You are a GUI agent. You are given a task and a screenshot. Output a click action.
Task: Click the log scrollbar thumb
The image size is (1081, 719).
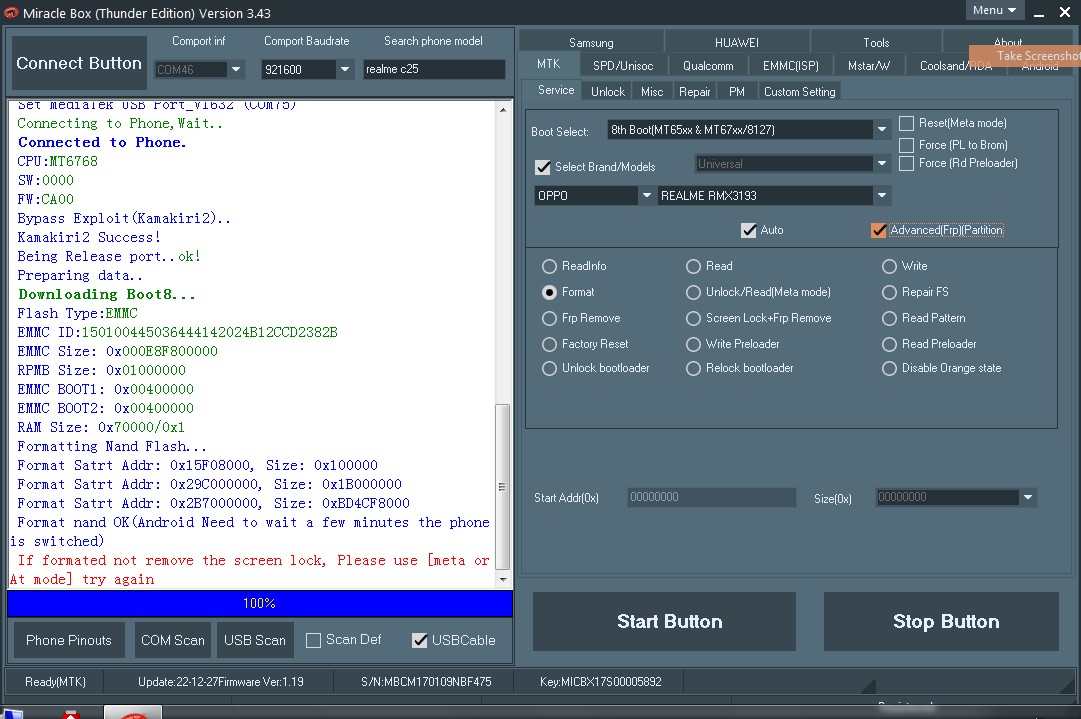click(503, 486)
